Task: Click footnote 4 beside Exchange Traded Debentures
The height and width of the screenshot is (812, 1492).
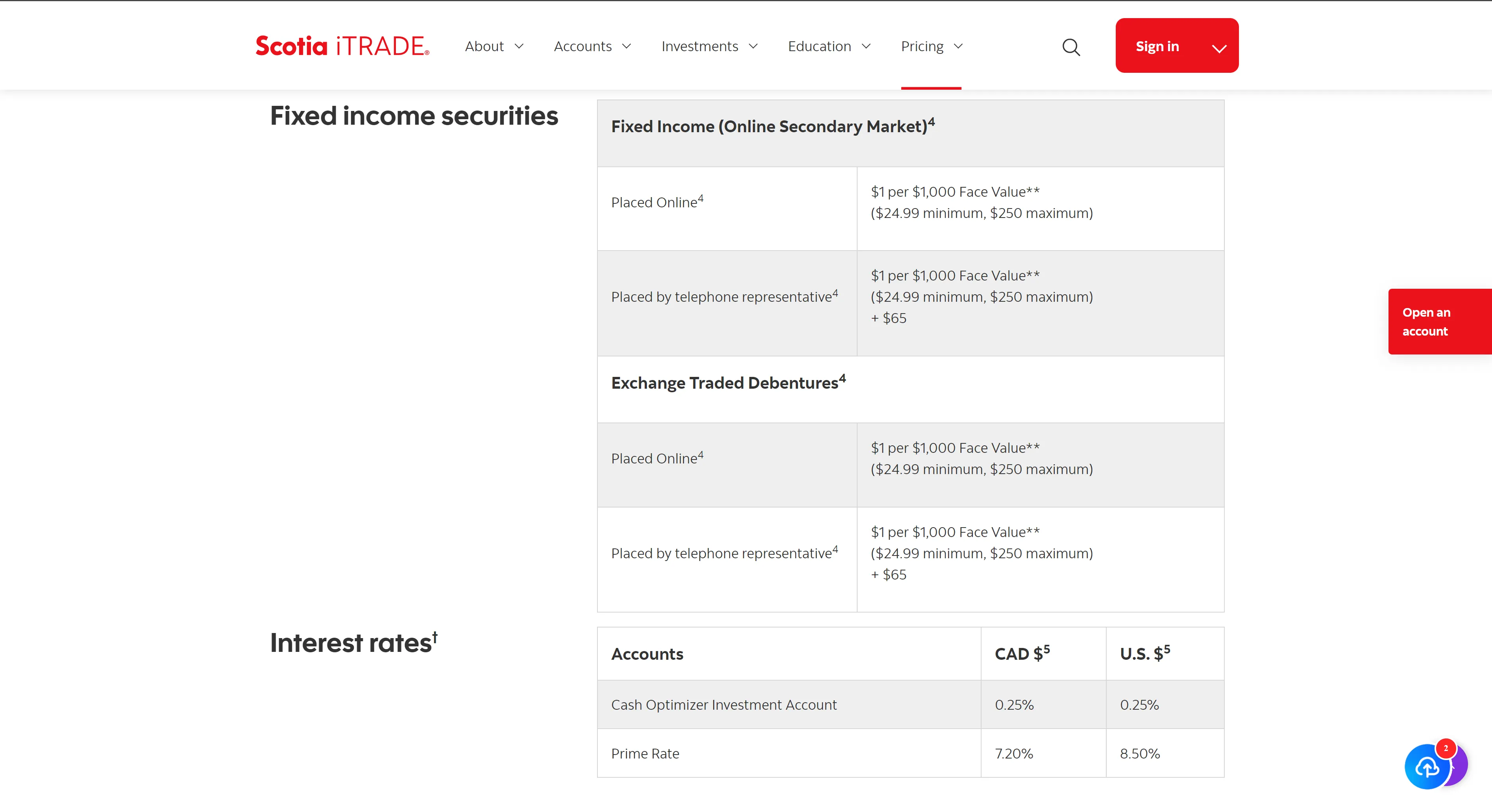Action: pos(842,378)
